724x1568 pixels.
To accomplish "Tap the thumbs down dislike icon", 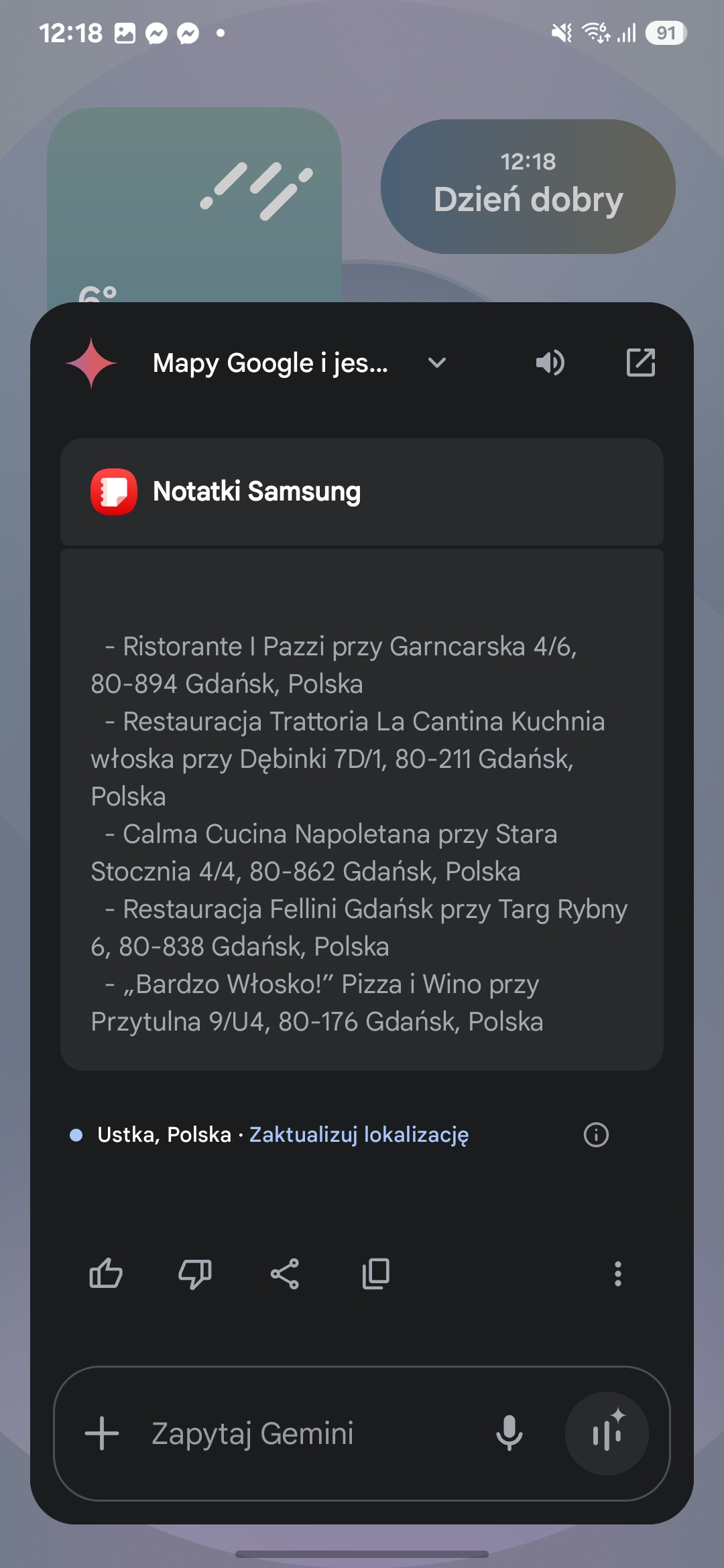I will 195,1273.
